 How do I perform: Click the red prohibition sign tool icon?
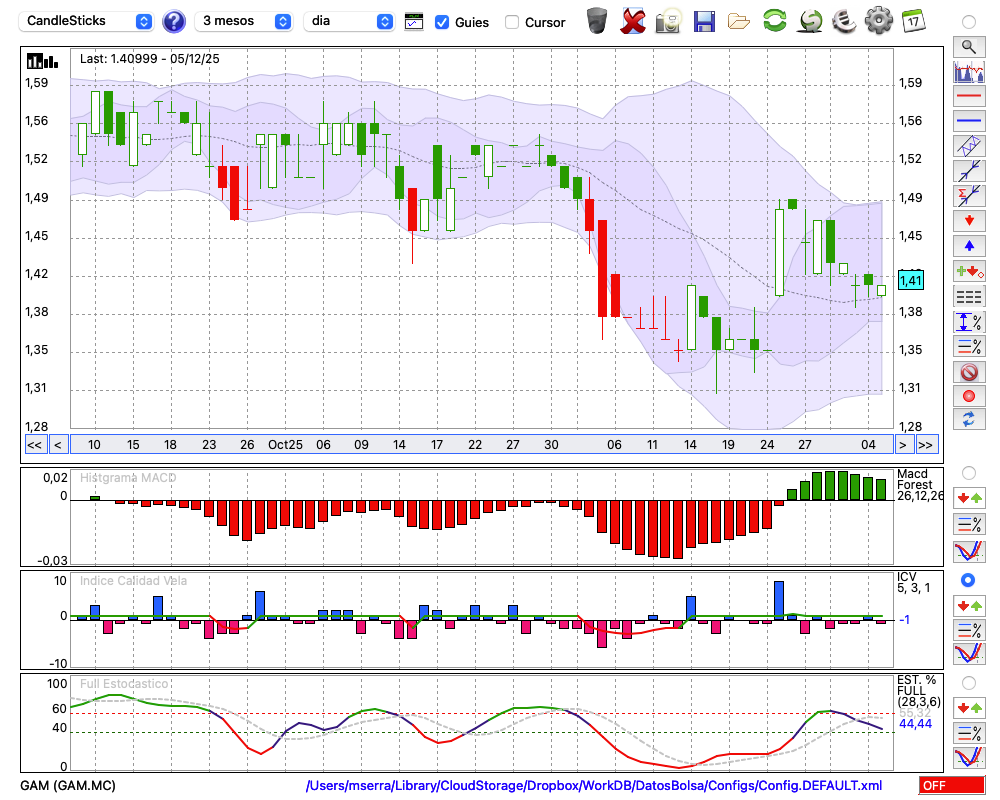coord(968,372)
